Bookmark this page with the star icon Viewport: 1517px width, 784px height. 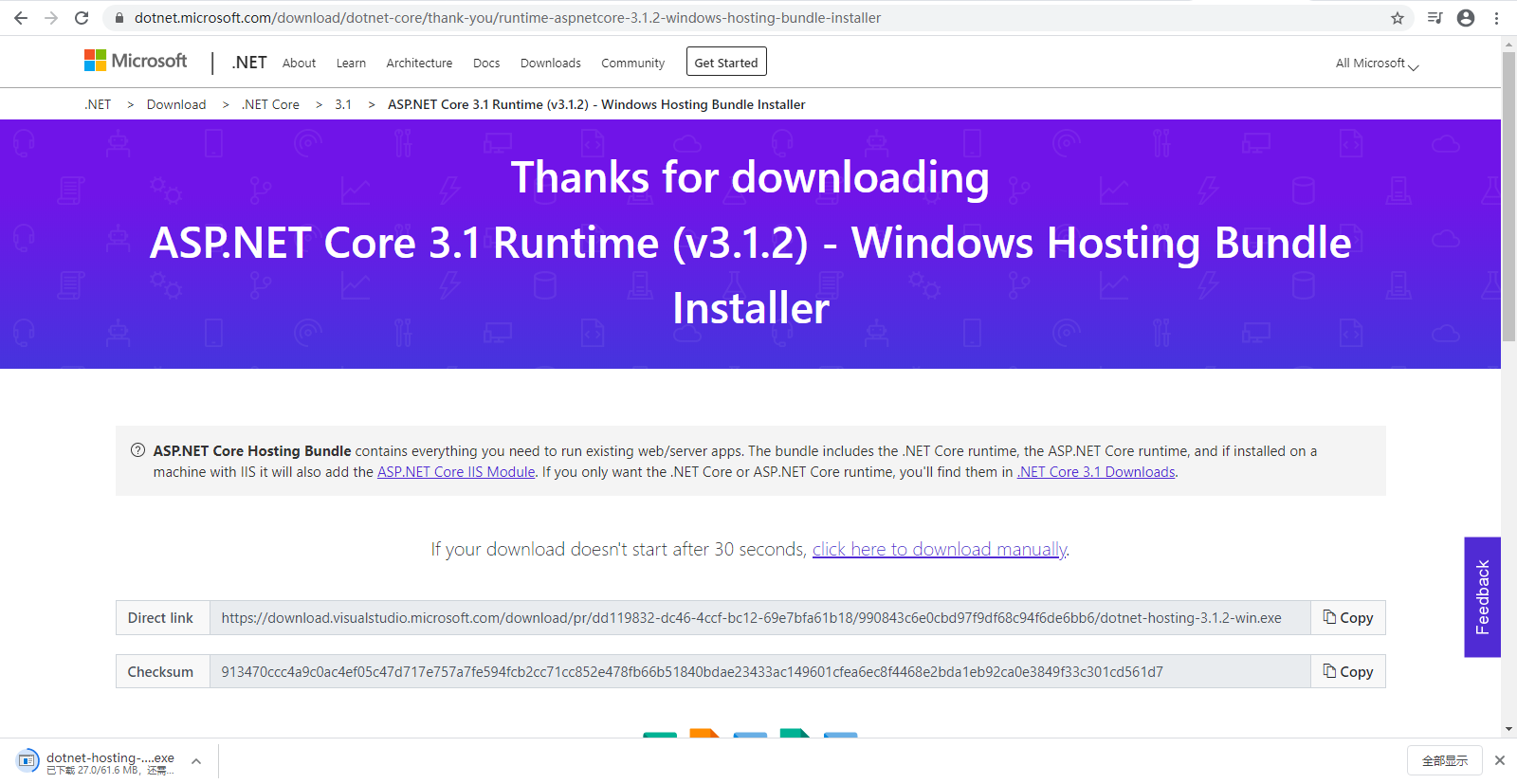(1398, 18)
